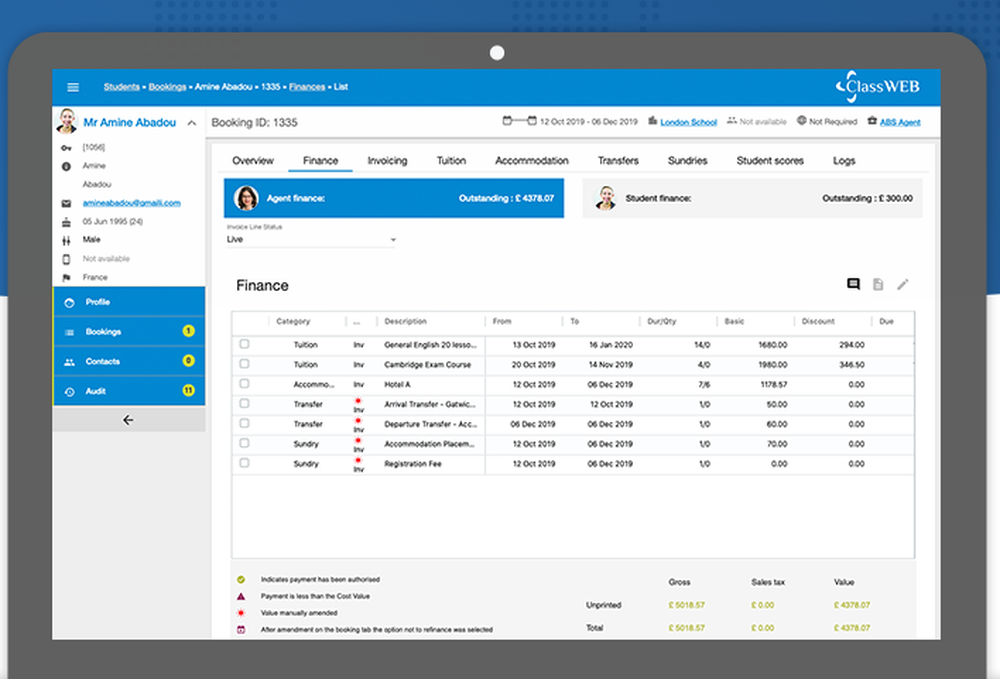This screenshot has height=679, width=1000.
Task: Open the Contacts sidebar section
Action: click(x=129, y=361)
